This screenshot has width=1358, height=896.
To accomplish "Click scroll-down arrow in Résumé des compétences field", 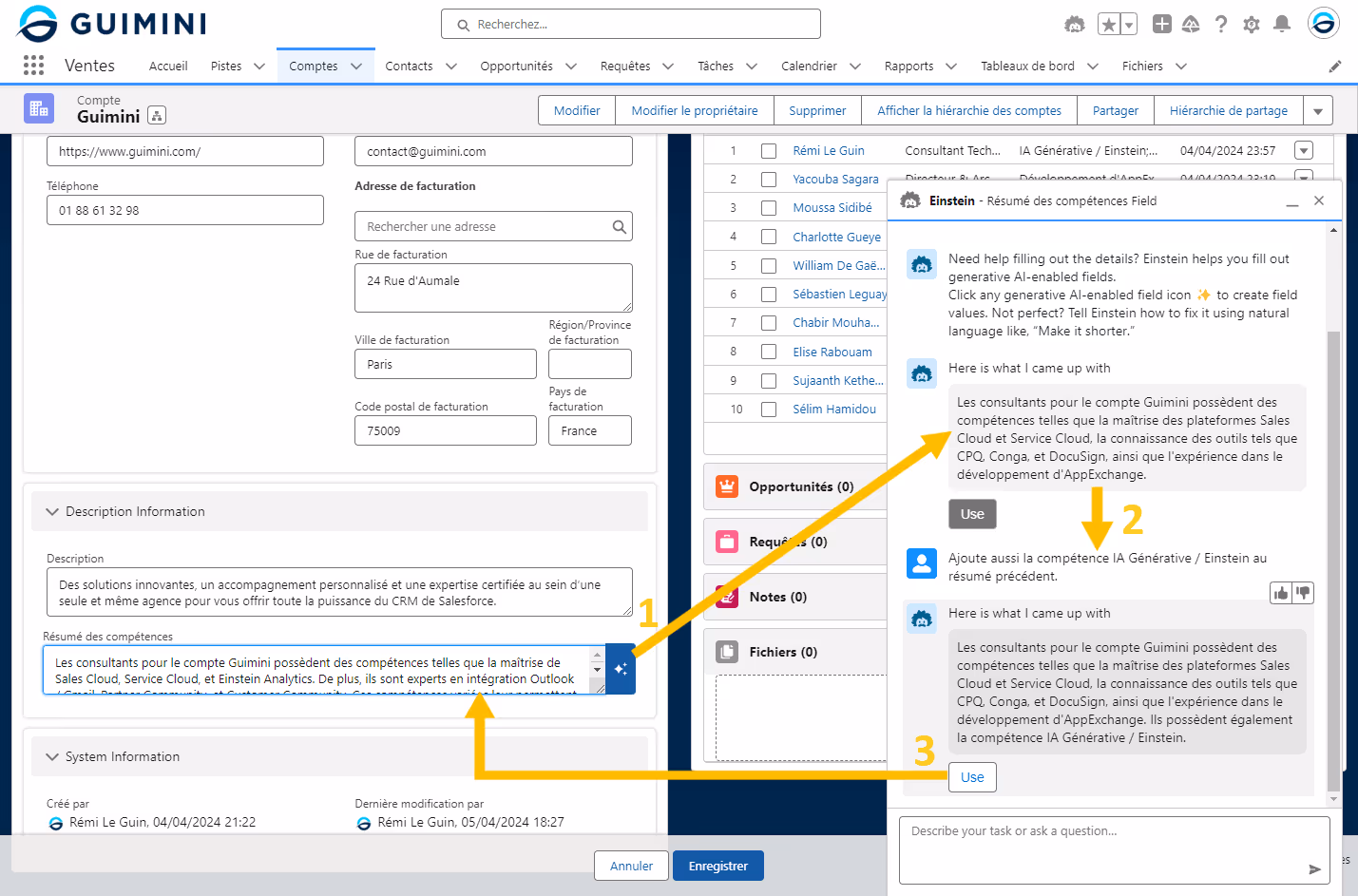I will click(x=597, y=670).
